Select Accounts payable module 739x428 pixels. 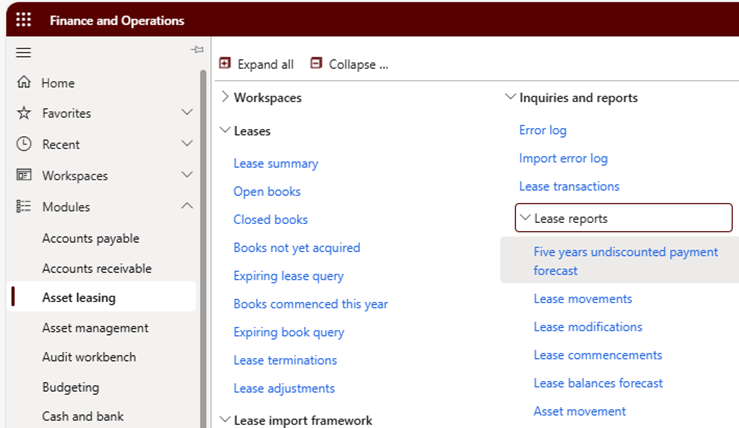pos(90,238)
